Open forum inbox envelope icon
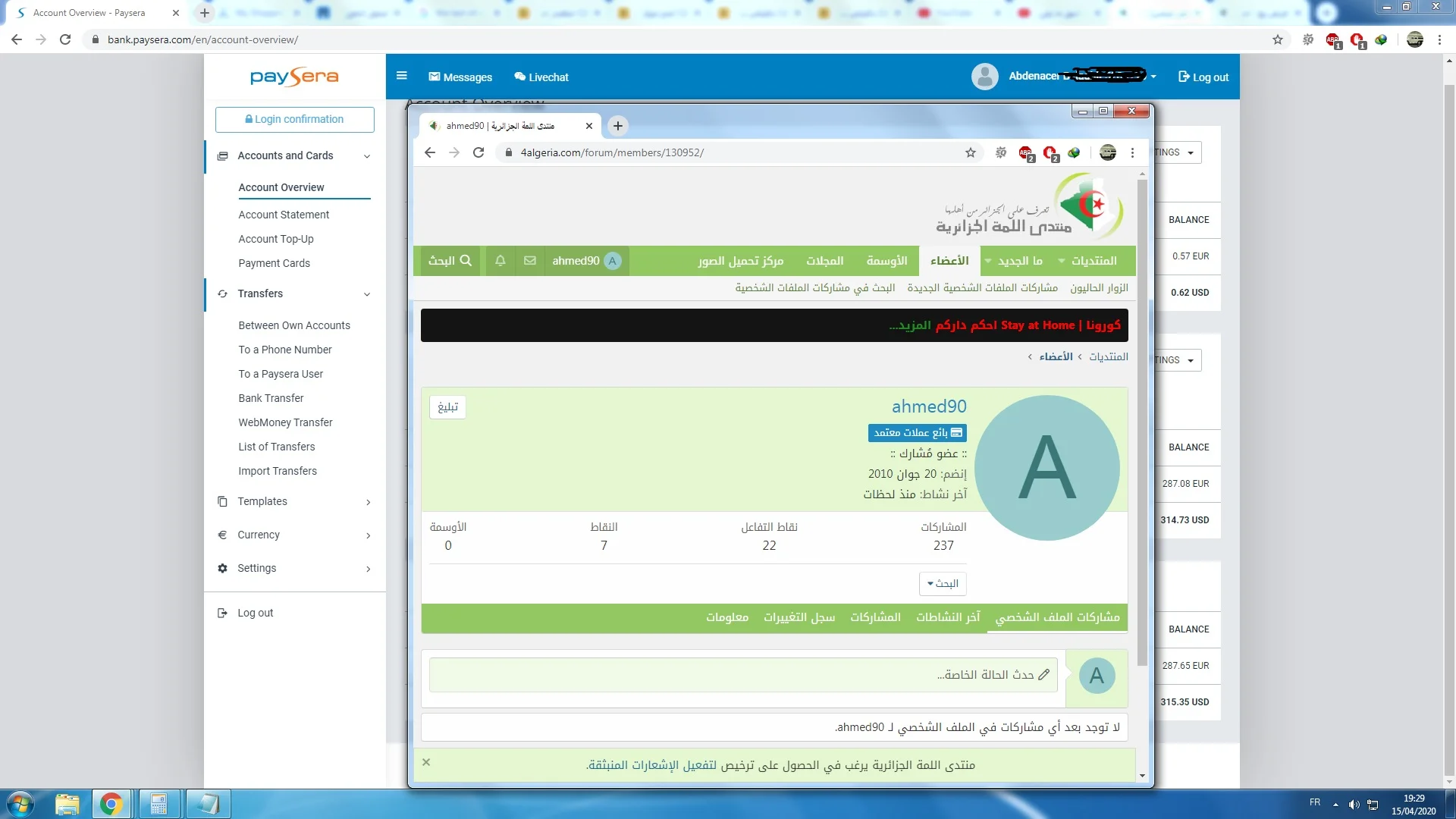The height and width of the screenshot is (819, 1456). (530, 261)
